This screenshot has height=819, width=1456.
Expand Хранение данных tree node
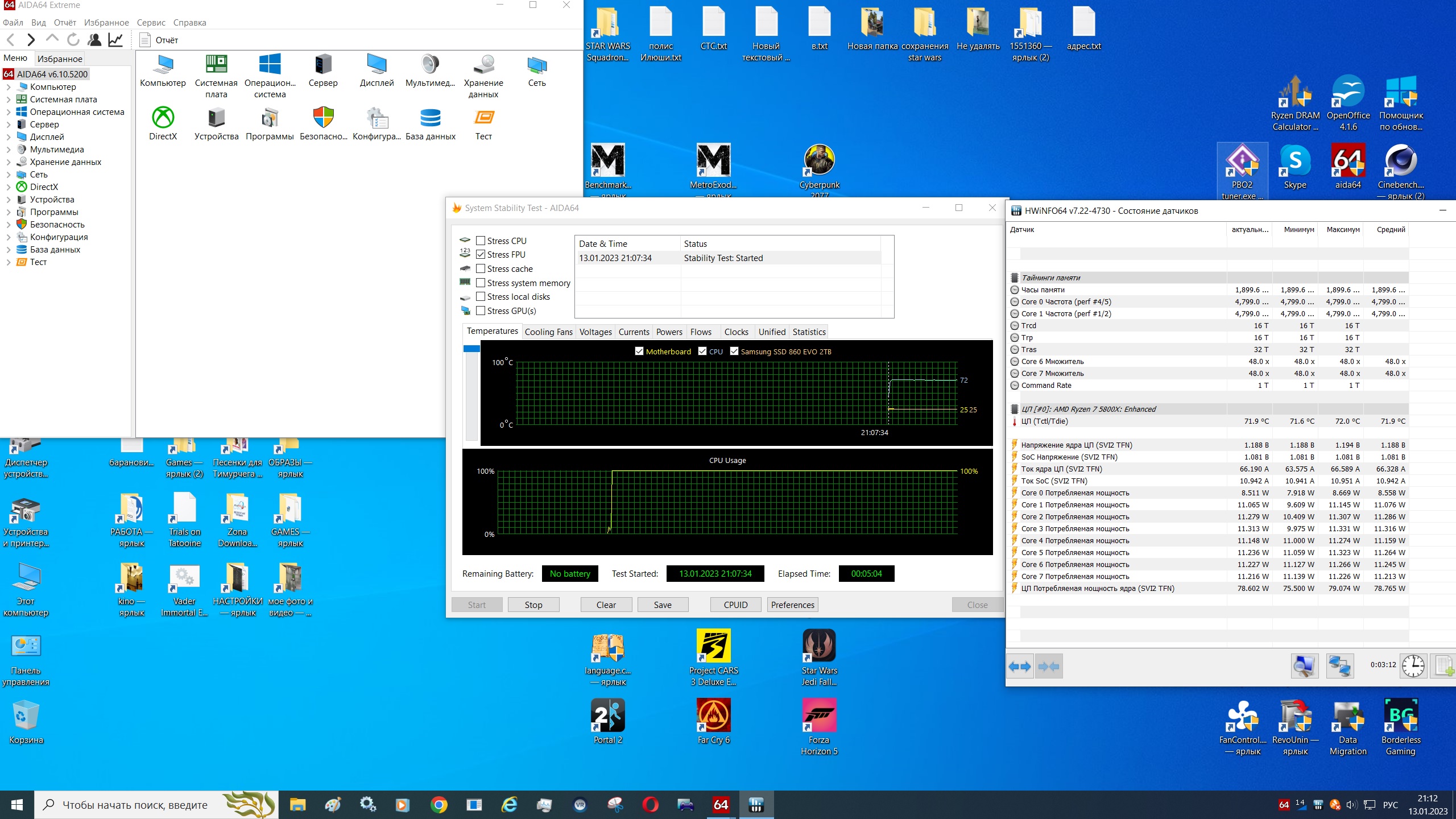click(9, 162)
